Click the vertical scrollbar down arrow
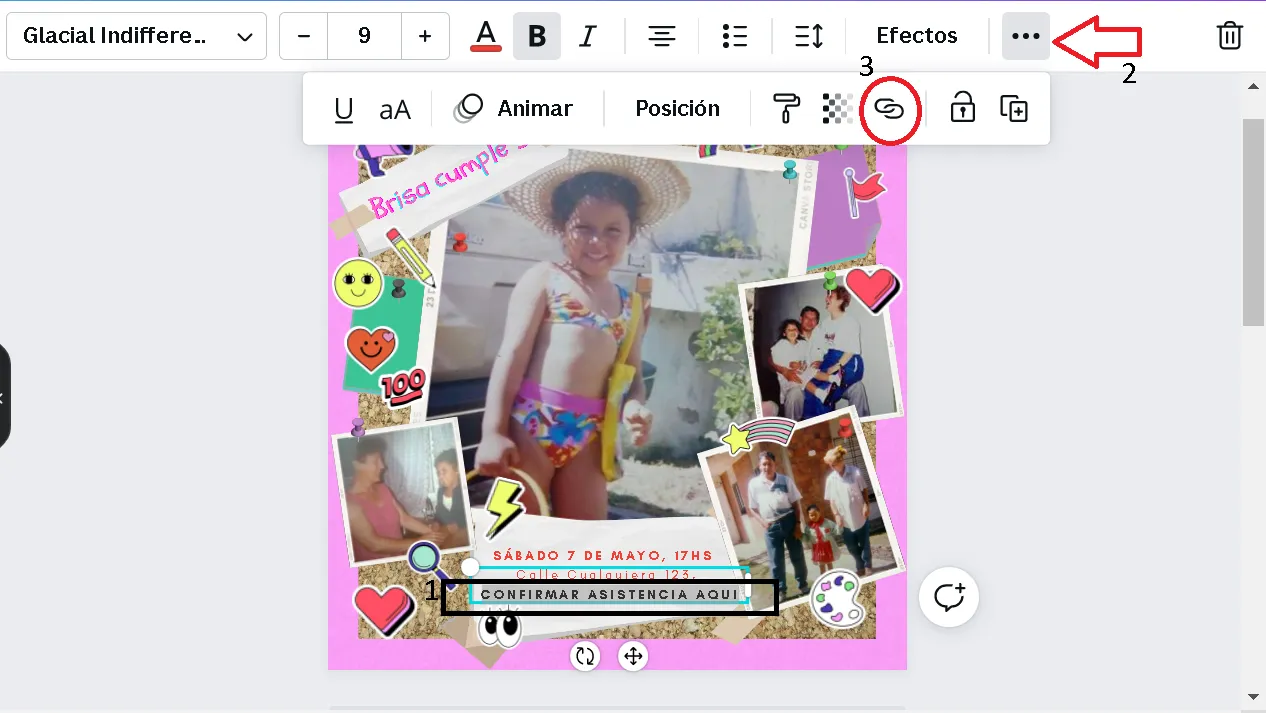 pyautogui.click(x=1254, y=696)
